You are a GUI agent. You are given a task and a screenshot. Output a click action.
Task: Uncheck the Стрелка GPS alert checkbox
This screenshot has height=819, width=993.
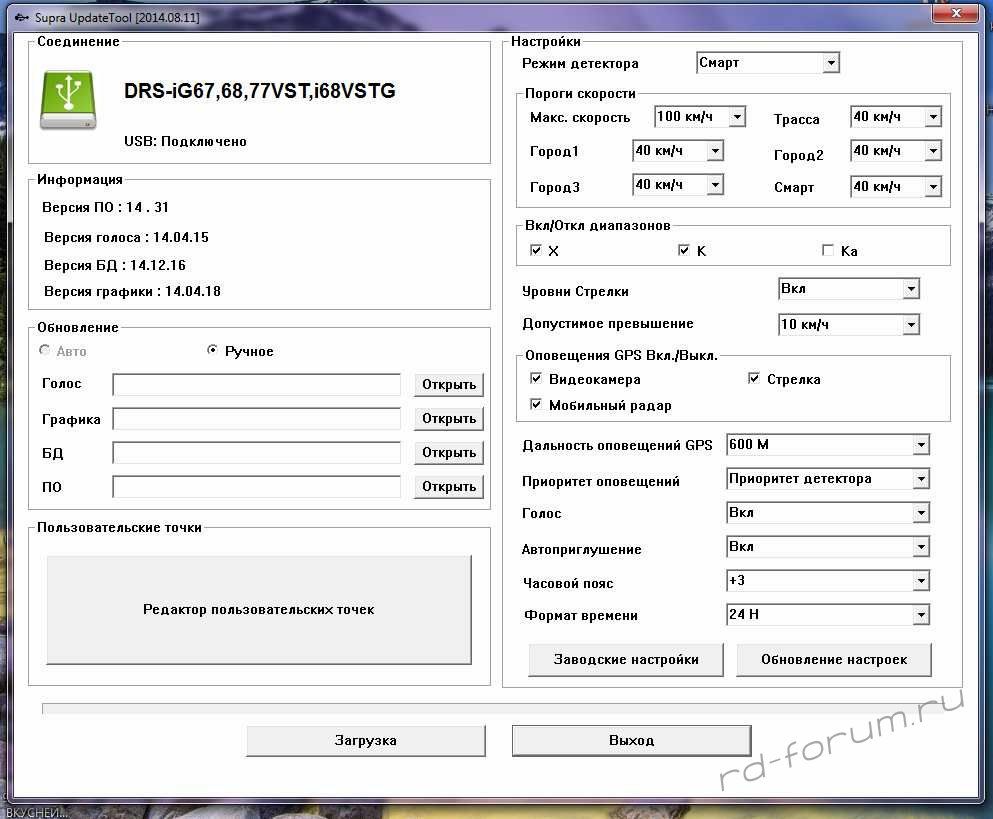point(754,380)
